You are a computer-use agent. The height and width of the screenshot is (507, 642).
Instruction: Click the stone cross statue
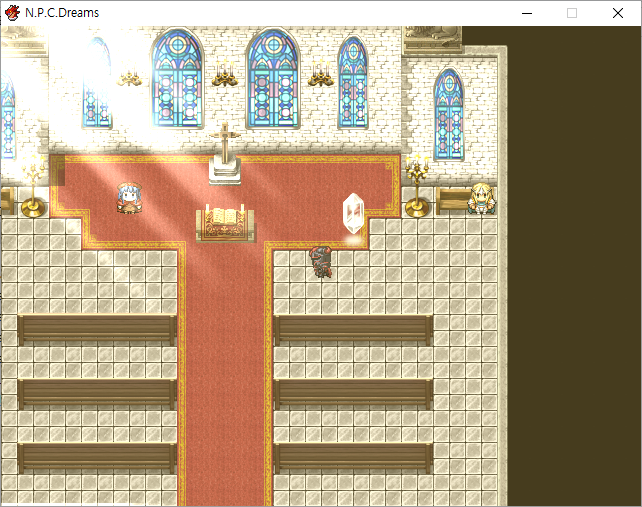(224, 154)
